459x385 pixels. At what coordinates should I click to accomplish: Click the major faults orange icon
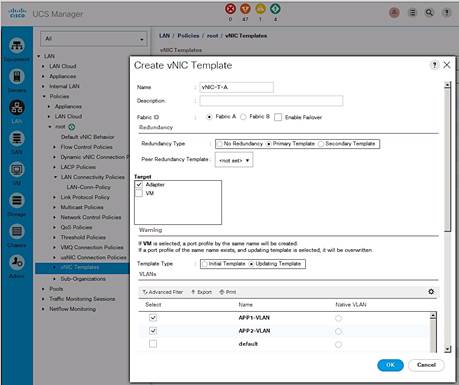tap(245, 9)
